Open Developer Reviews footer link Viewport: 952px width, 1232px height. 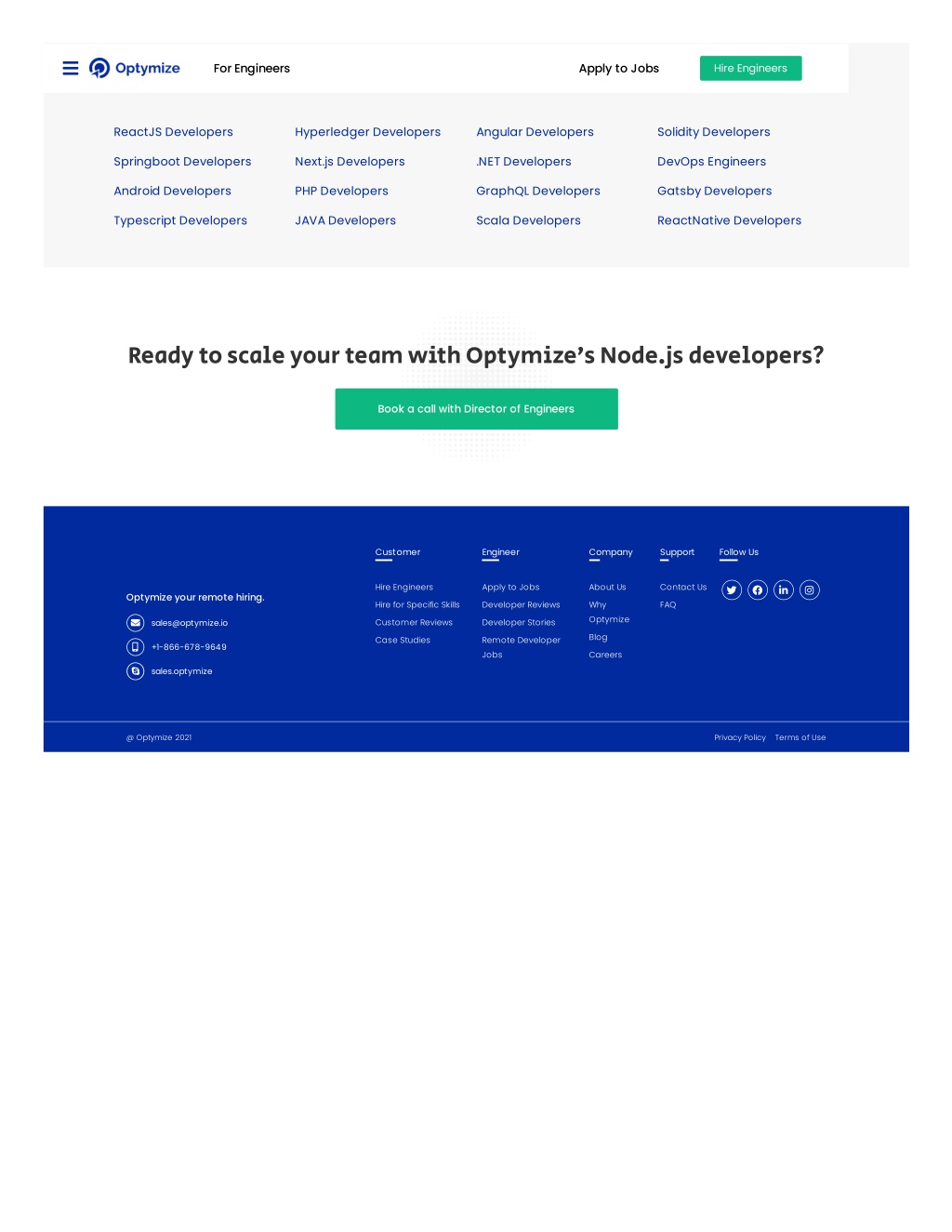pyautogui.click(x=522, y=605)
